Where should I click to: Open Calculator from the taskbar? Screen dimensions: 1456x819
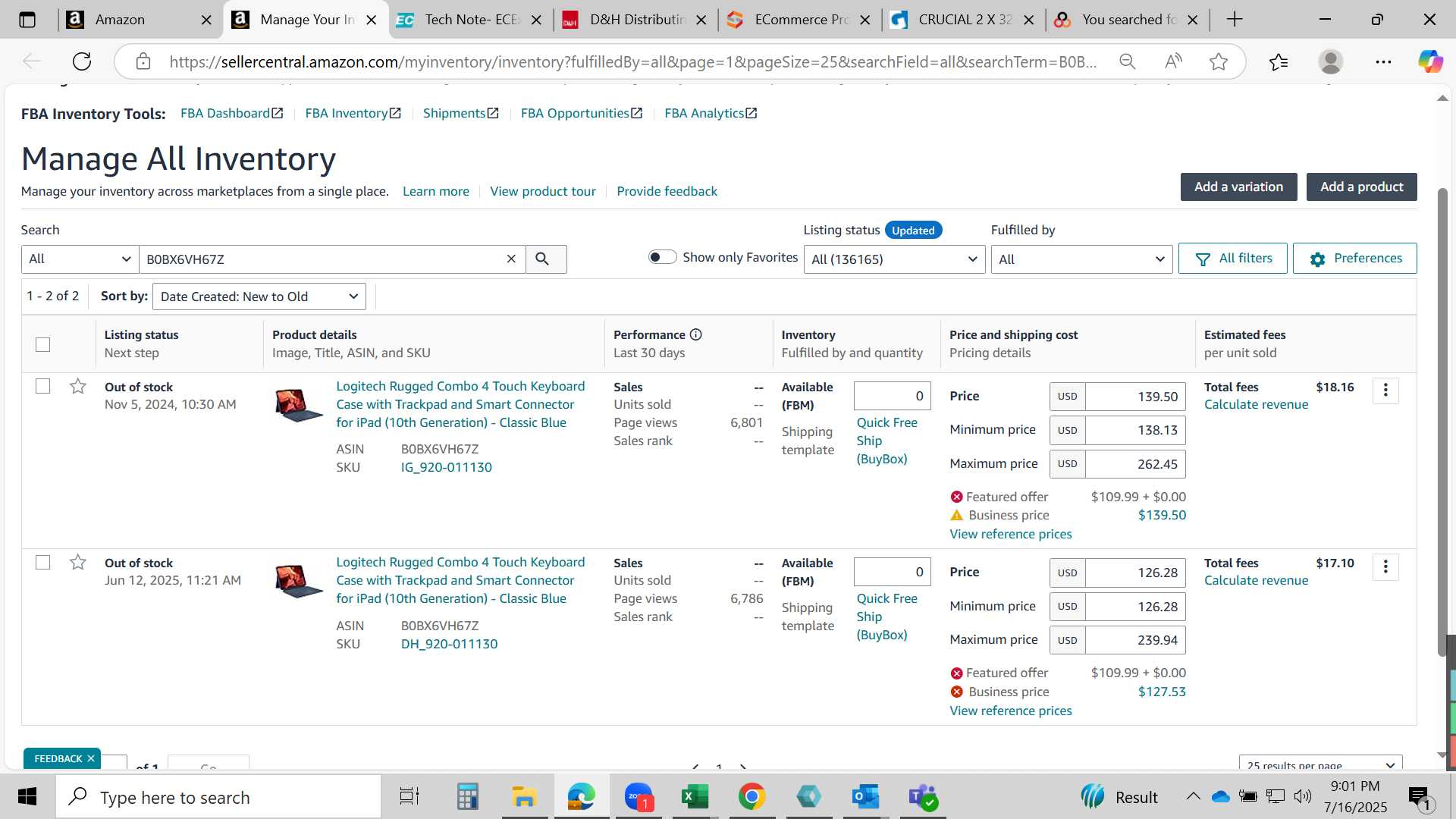pos(467,797)
